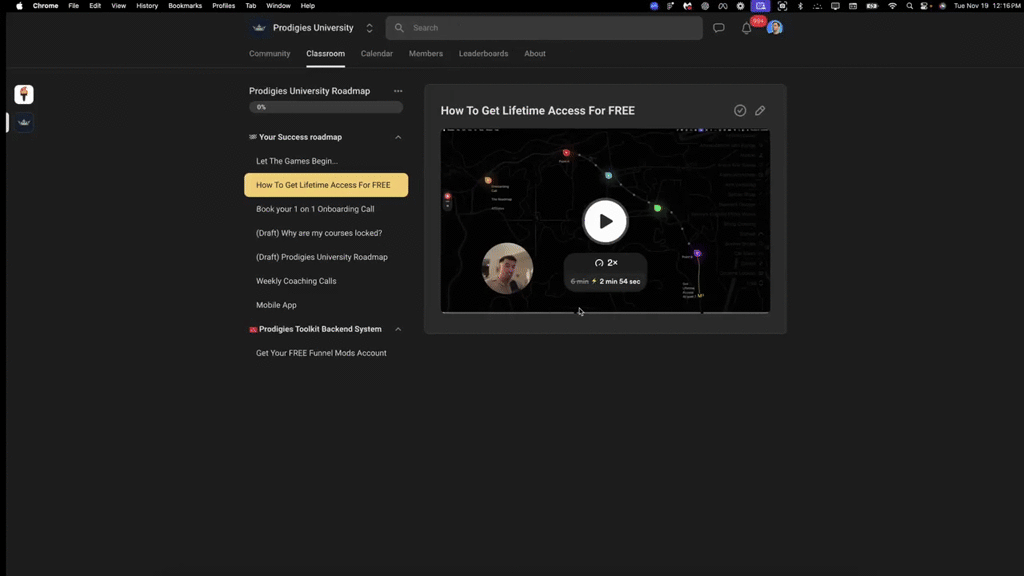The height and width of the screenshot is (576, 1024).
Task: Click the presenter webcam bubble in video
Action: [507, 268]
